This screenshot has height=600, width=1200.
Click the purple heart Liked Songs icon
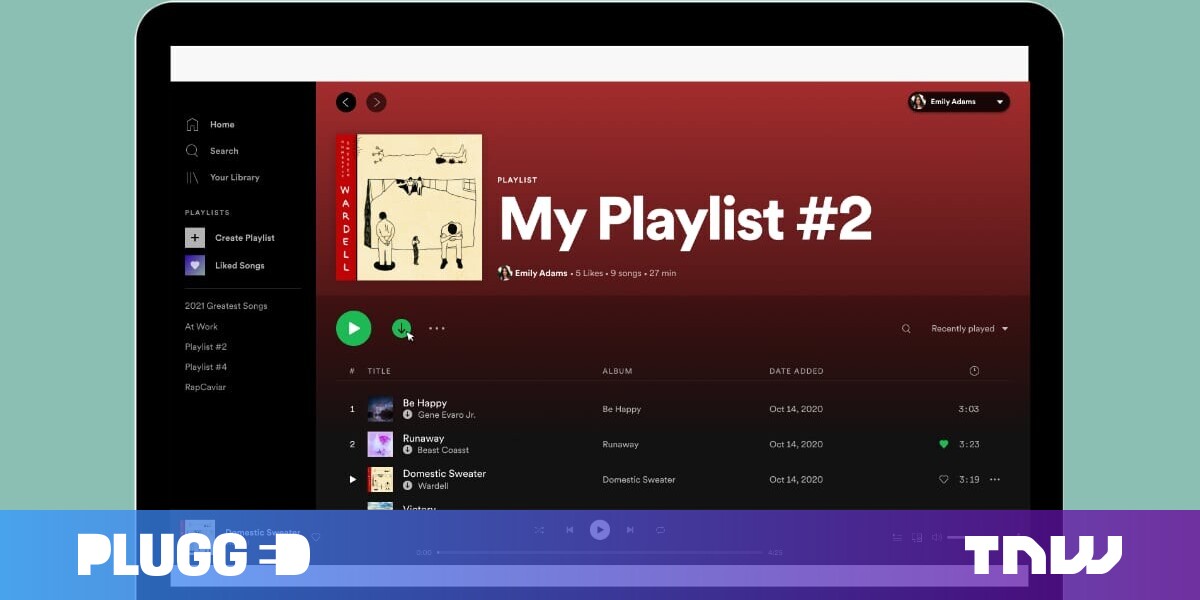click(x=195, y=265)
